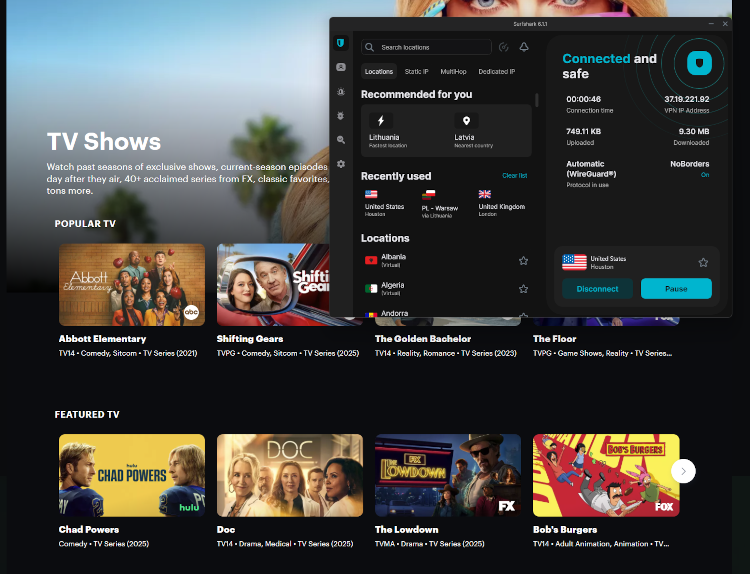The width and height of the screenshot is (750, 574).
Task: Open the Chad Powers thumbnail
Action: (132, 475)
